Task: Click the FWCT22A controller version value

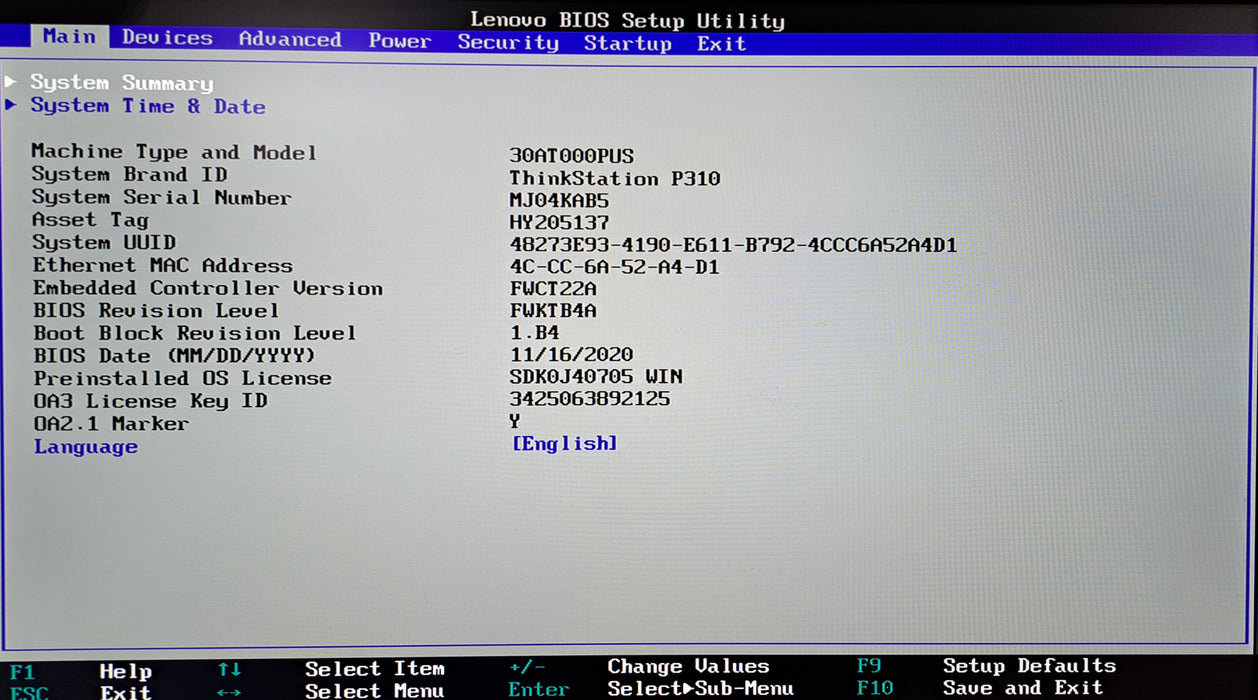Action: point(553,289)
